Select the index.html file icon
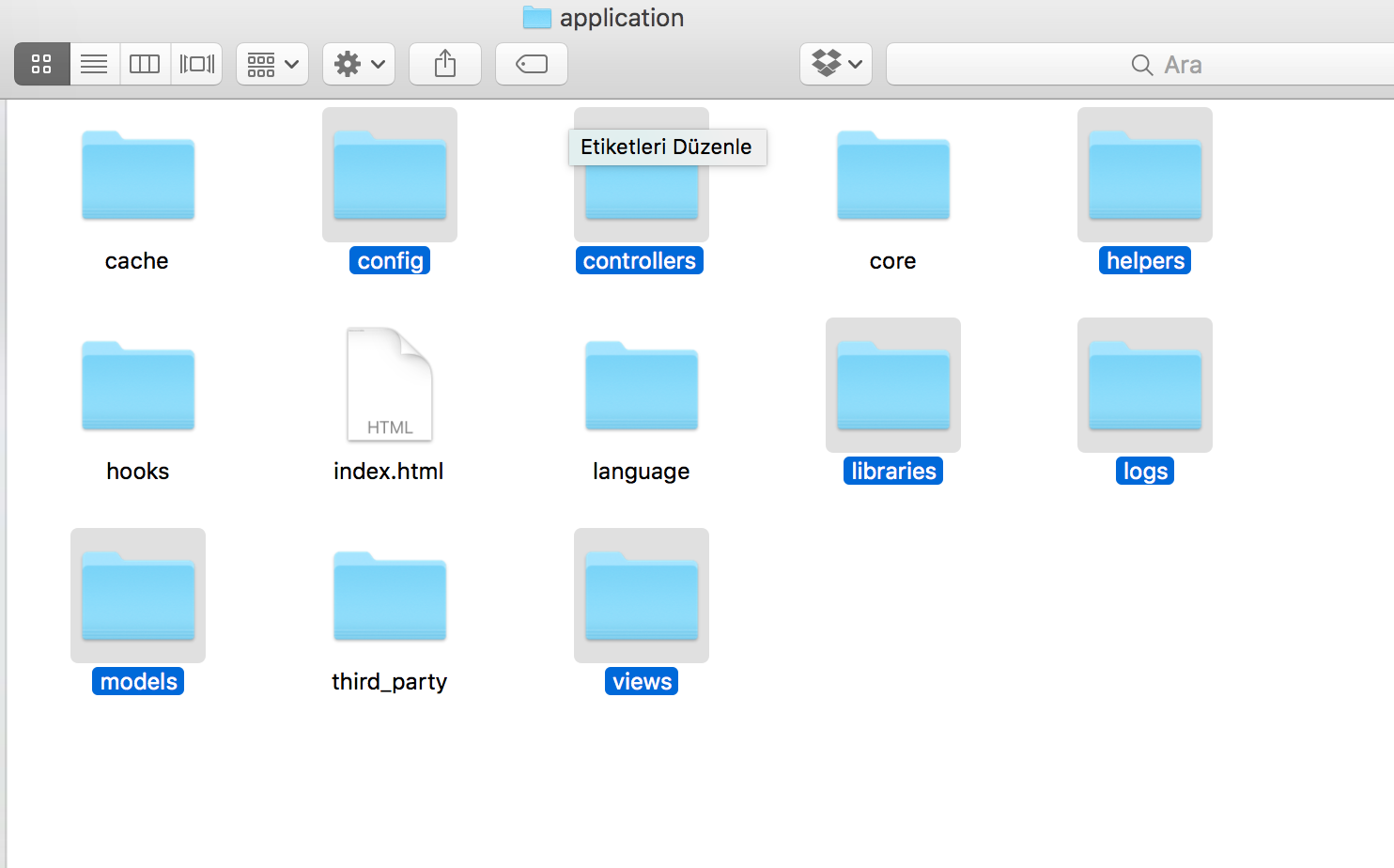The image size is (1394, 868). [x=390, y=384]
